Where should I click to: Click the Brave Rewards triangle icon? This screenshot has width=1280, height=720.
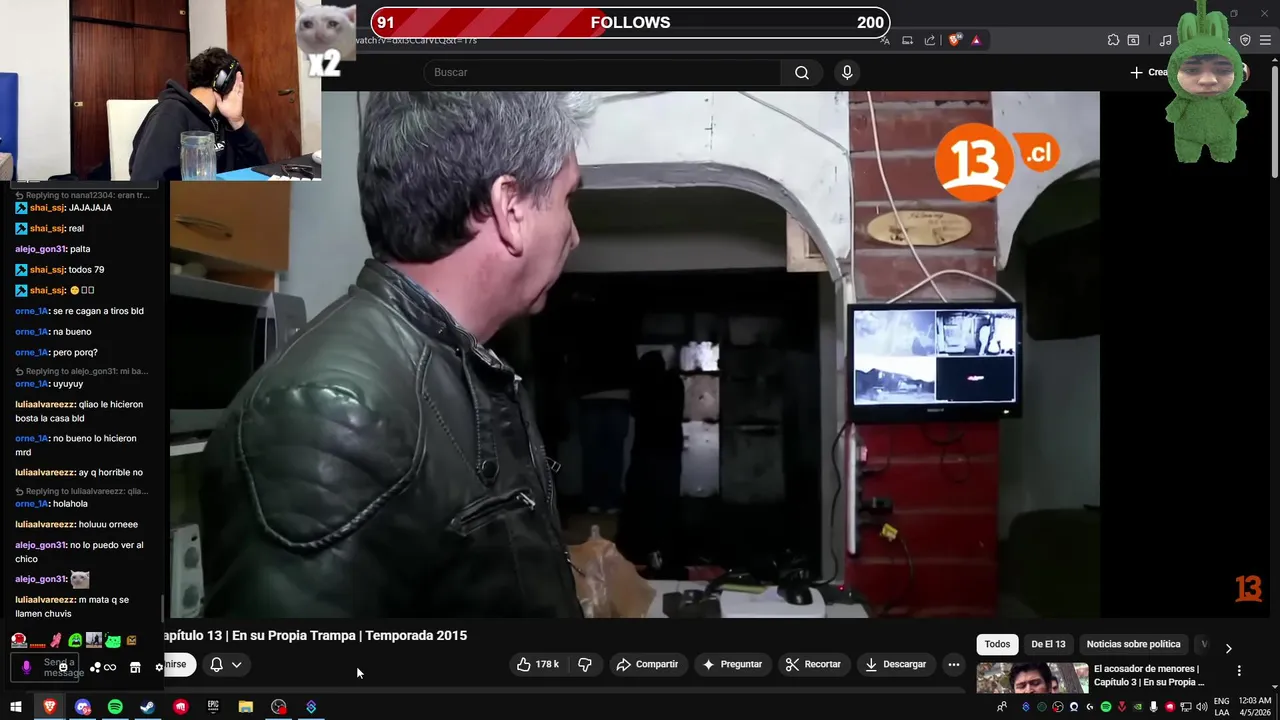(x=976, y=40)
